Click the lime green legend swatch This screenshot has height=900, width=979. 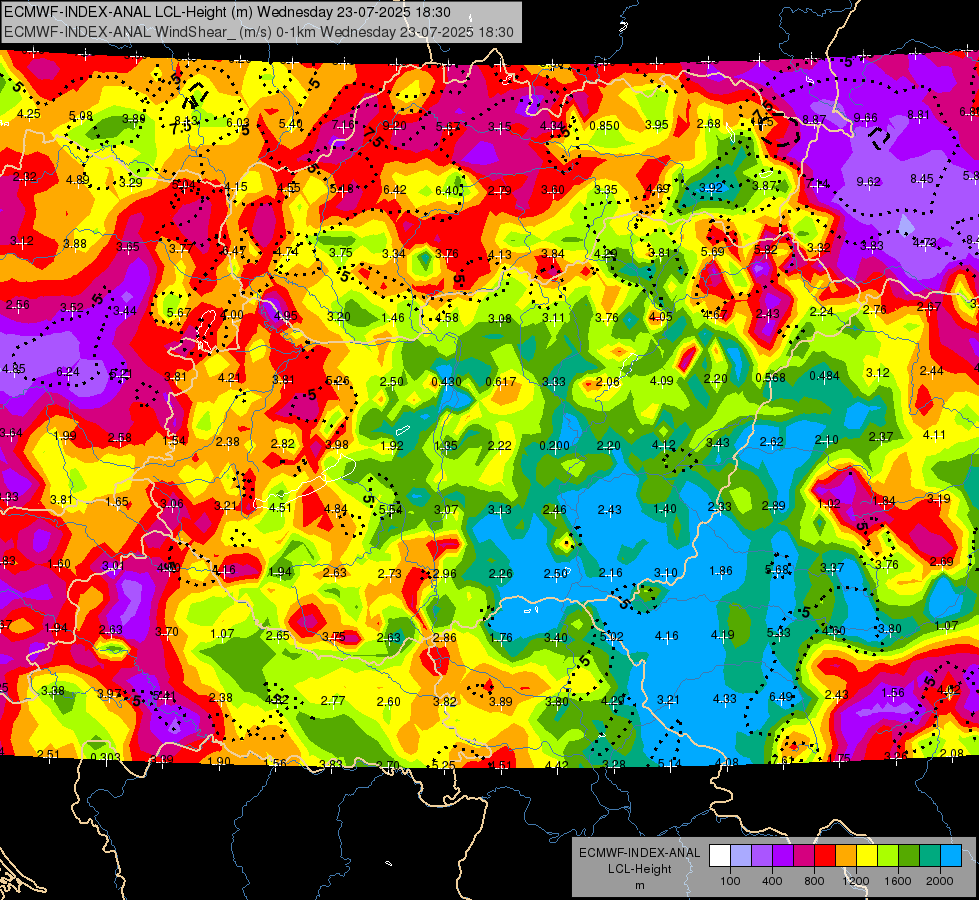[x=888, y=856]
